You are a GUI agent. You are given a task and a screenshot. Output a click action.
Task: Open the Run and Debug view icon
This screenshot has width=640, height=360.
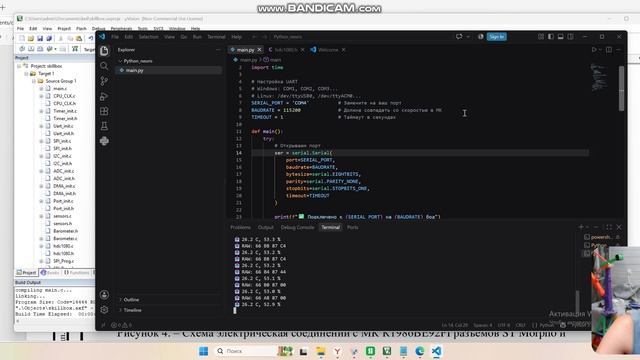point(104,96)
